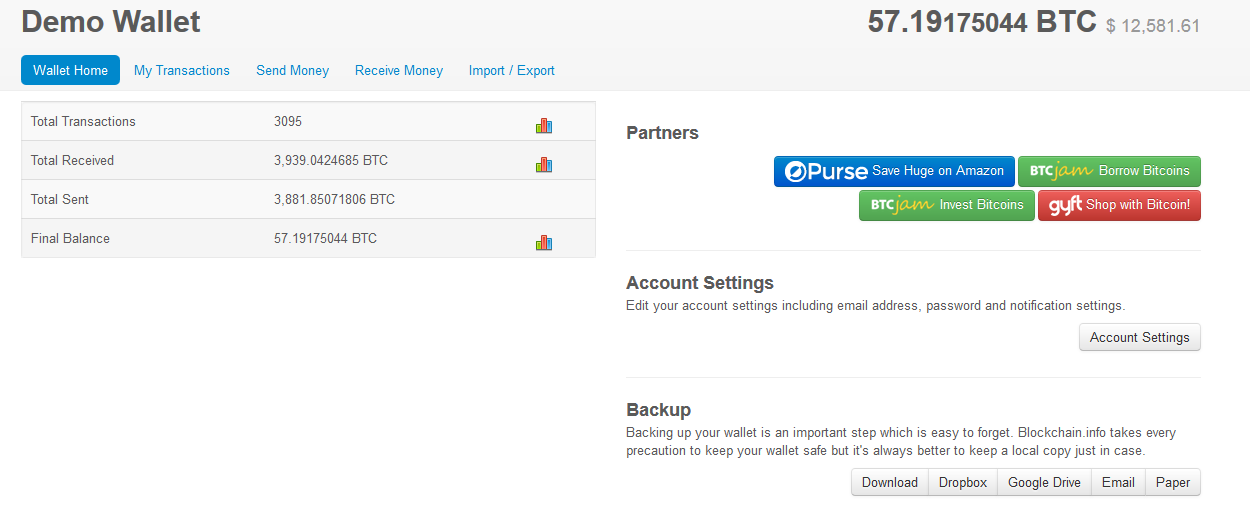1250x523 pixels.
Task: Open My Transactions tab
Action: pos(182,70)
